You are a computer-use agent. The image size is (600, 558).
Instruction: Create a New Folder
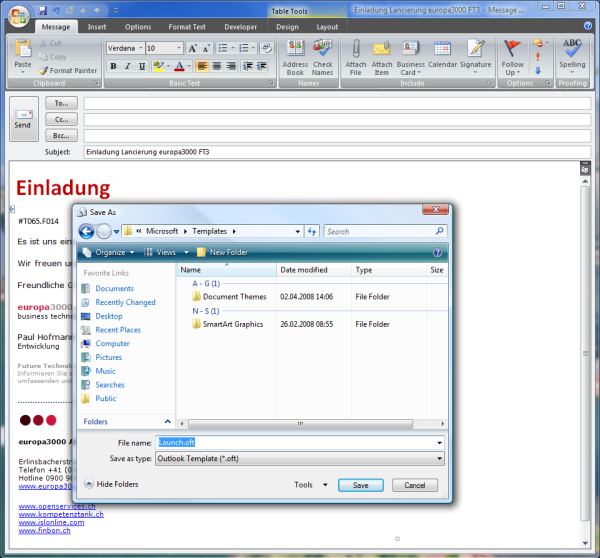point(222,252)
